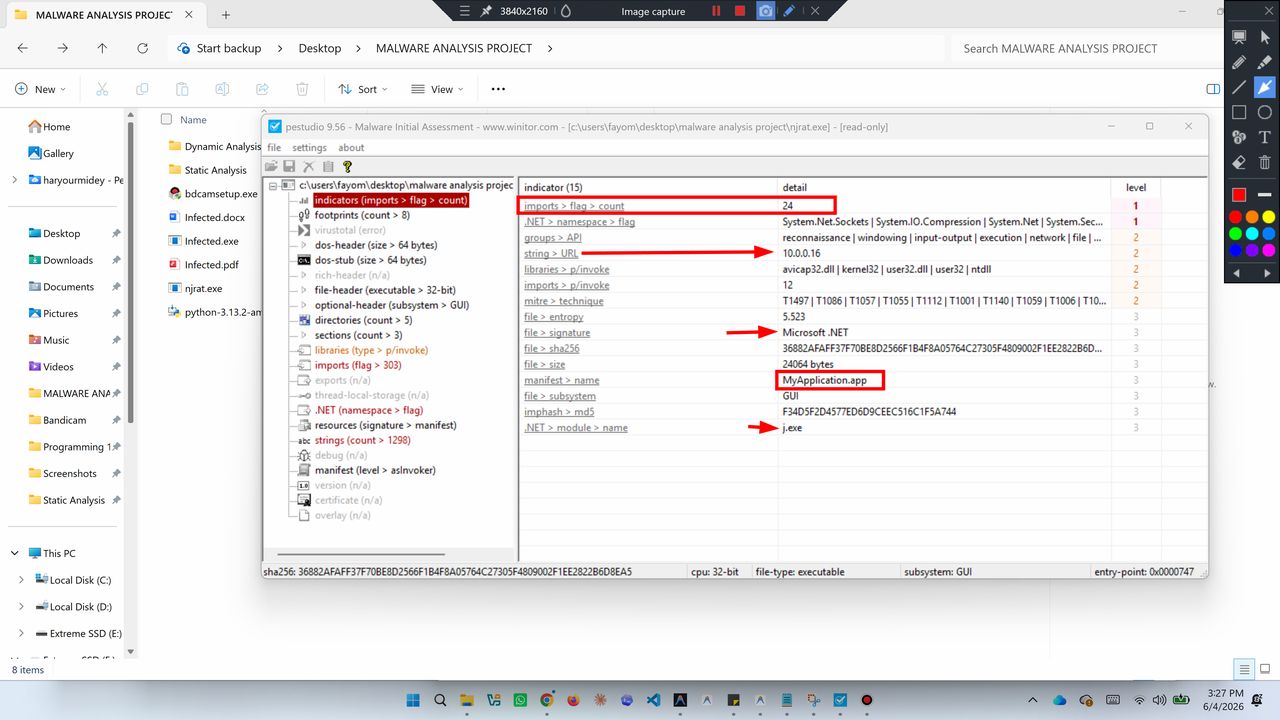Select the arrow drawing tool

pos(1265,87)
